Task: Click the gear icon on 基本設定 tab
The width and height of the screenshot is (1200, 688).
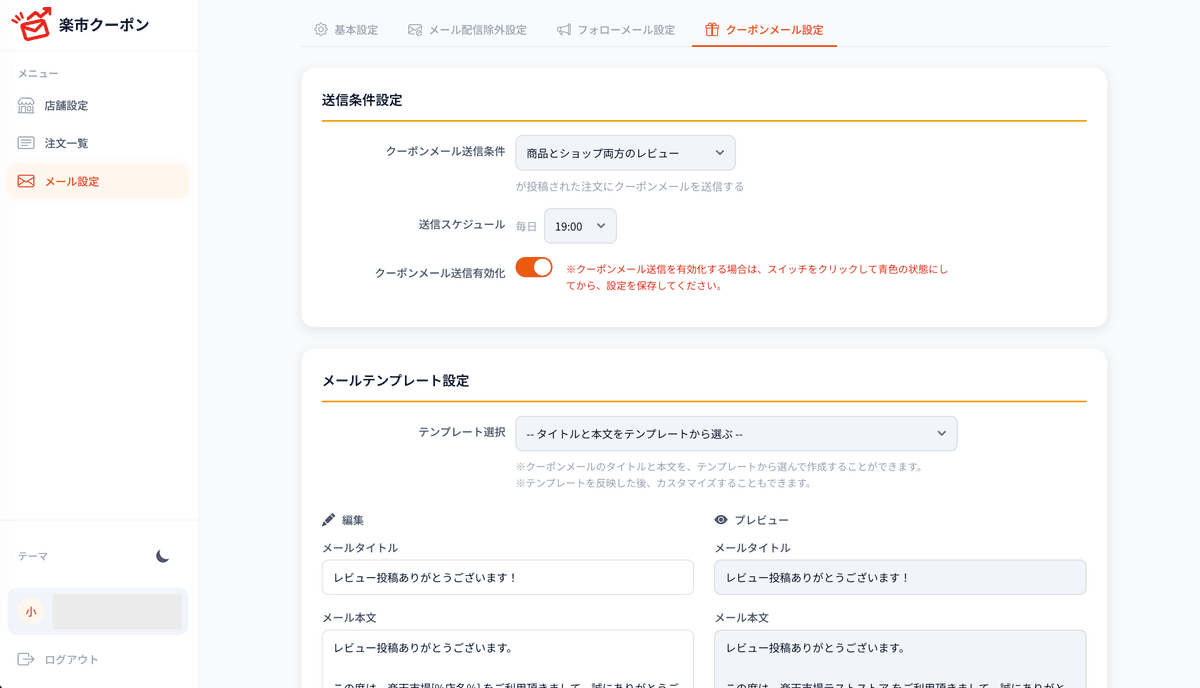Action: 320,30
